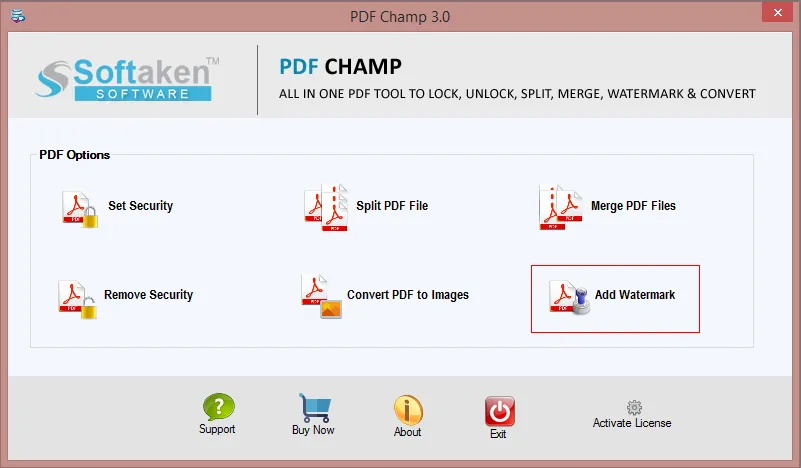
Task: Click the orange About info icon
Action: tap(408, 410)
